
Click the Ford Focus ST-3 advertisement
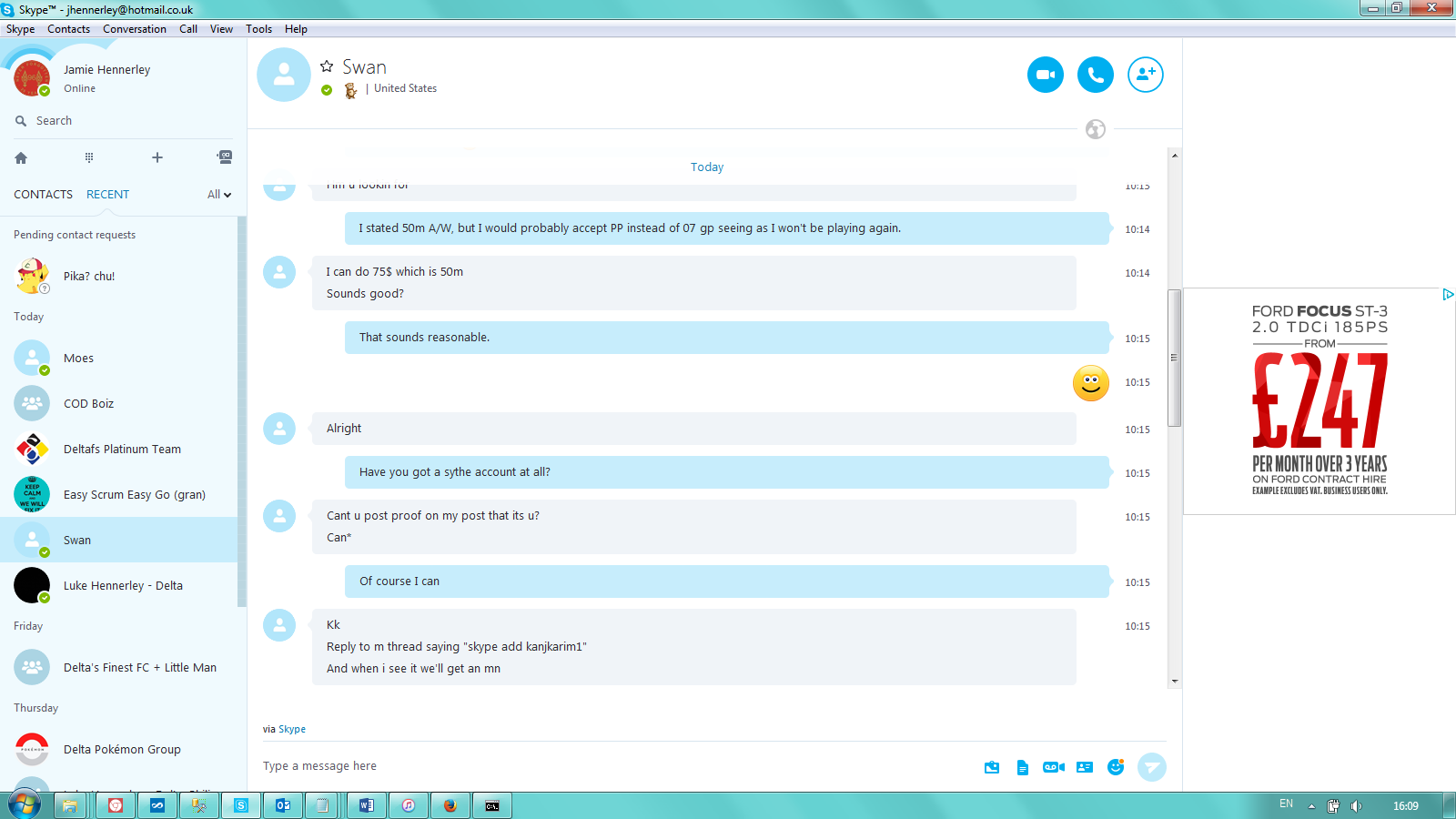(1319, 401)
